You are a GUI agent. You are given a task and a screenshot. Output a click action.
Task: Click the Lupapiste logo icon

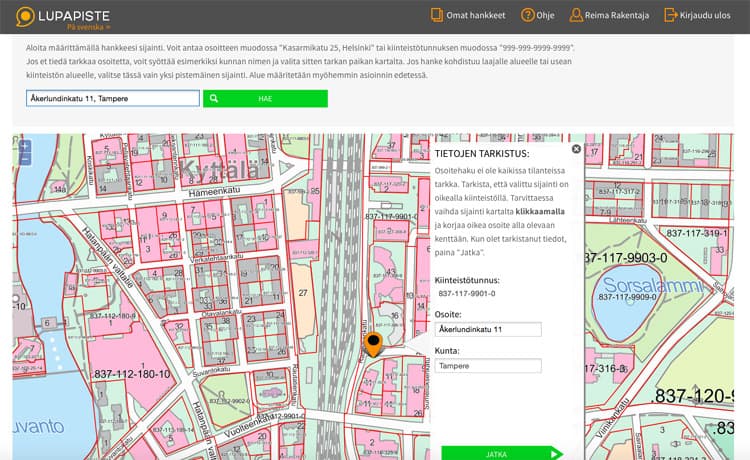click(23, 15)
